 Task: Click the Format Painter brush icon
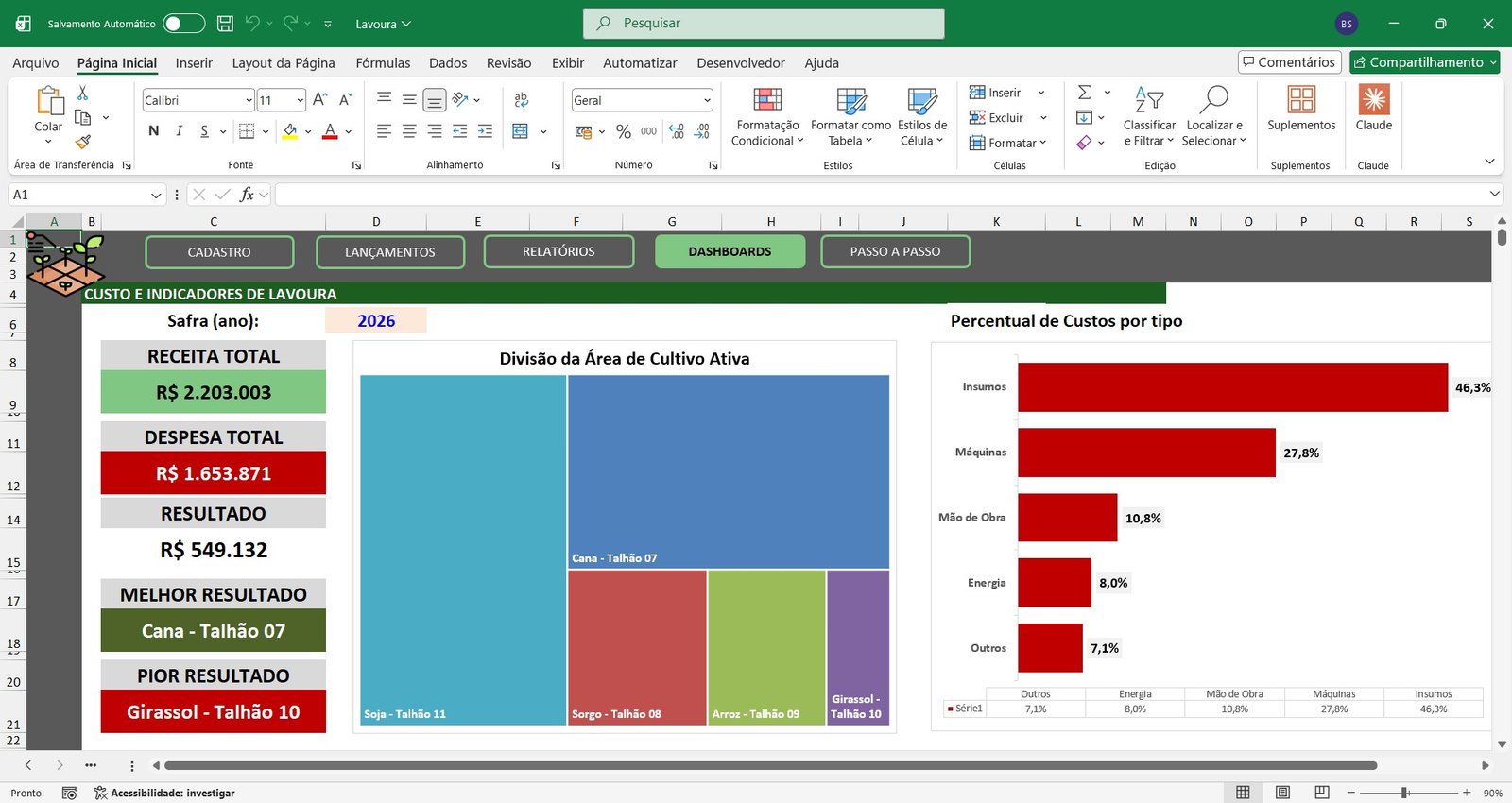pyautogui.click(x=83, y=142)
